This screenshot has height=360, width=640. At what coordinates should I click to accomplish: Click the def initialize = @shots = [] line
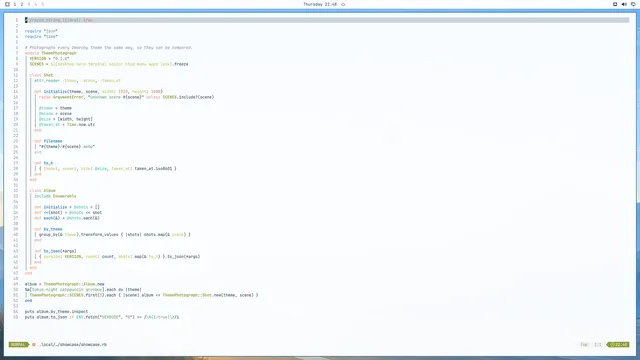point(67,207)
